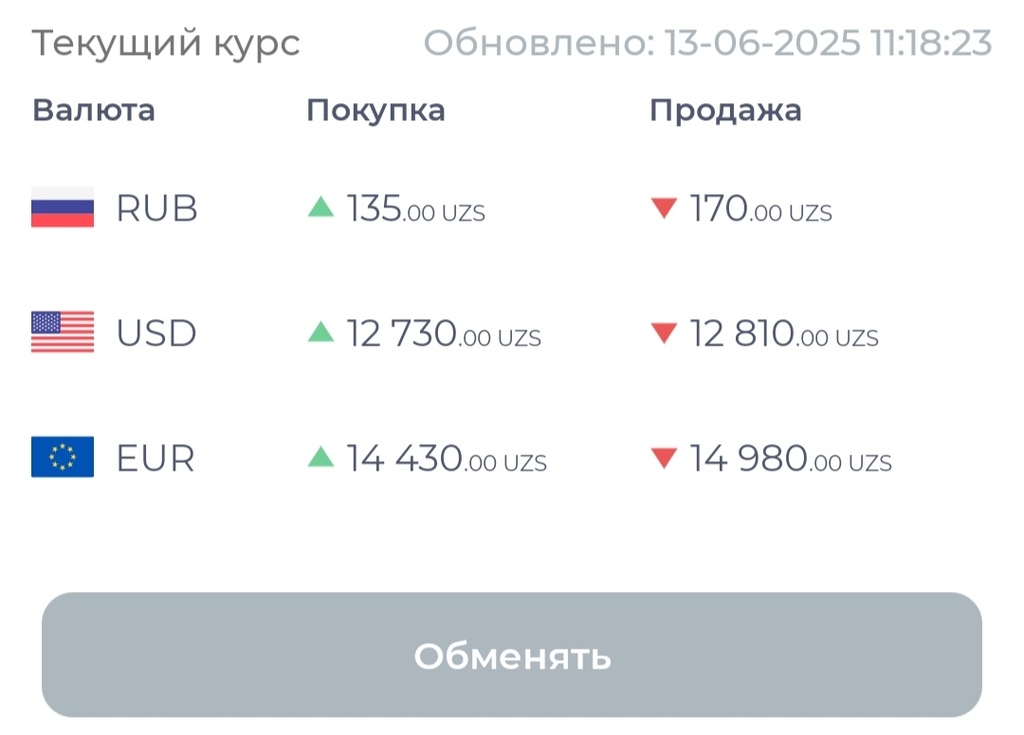1024x735 pixels.
Task: Click green up arrow beside EUR buy rate
Action: 320,457
